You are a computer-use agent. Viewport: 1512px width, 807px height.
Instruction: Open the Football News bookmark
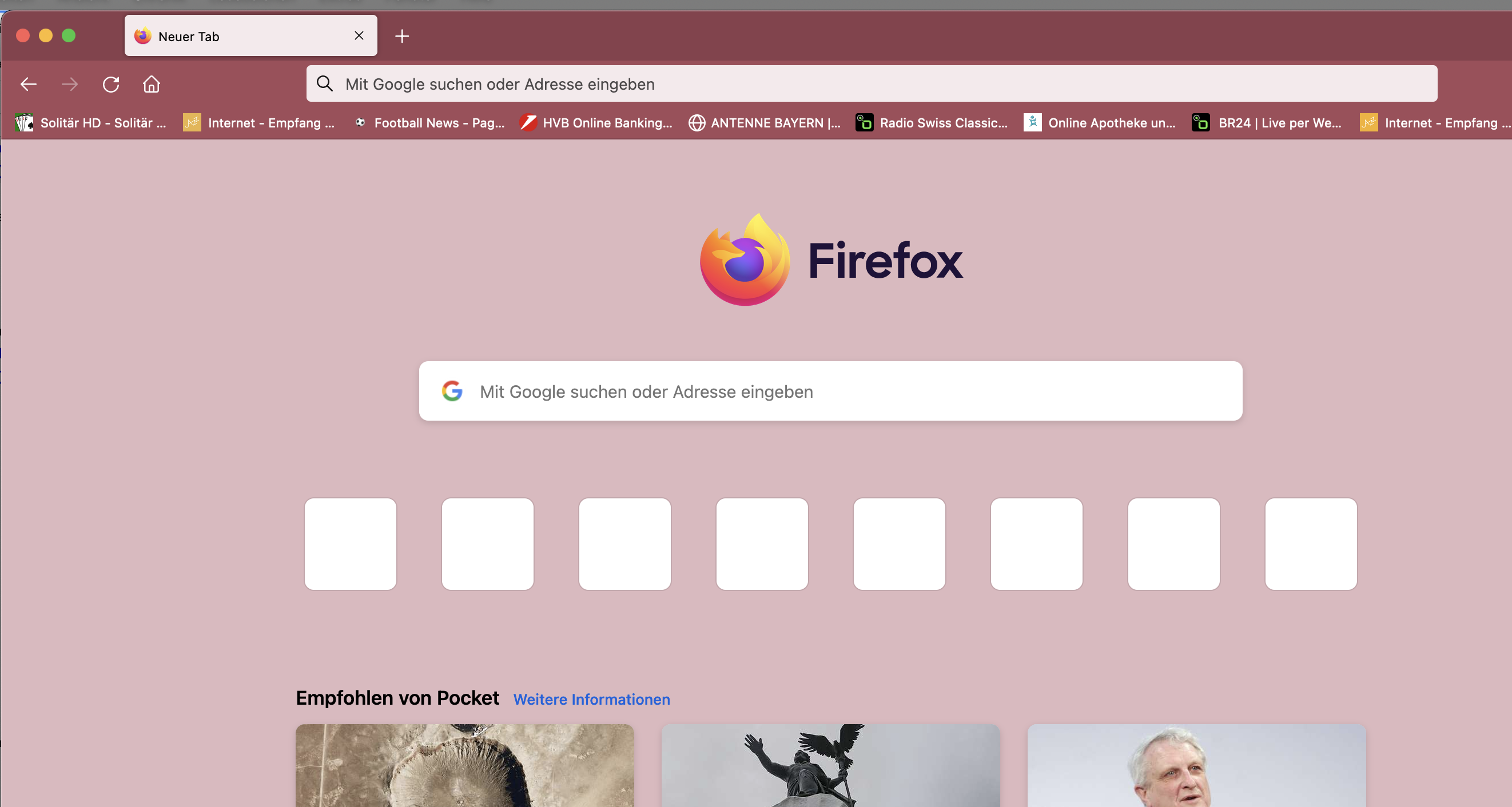(430, 123)
